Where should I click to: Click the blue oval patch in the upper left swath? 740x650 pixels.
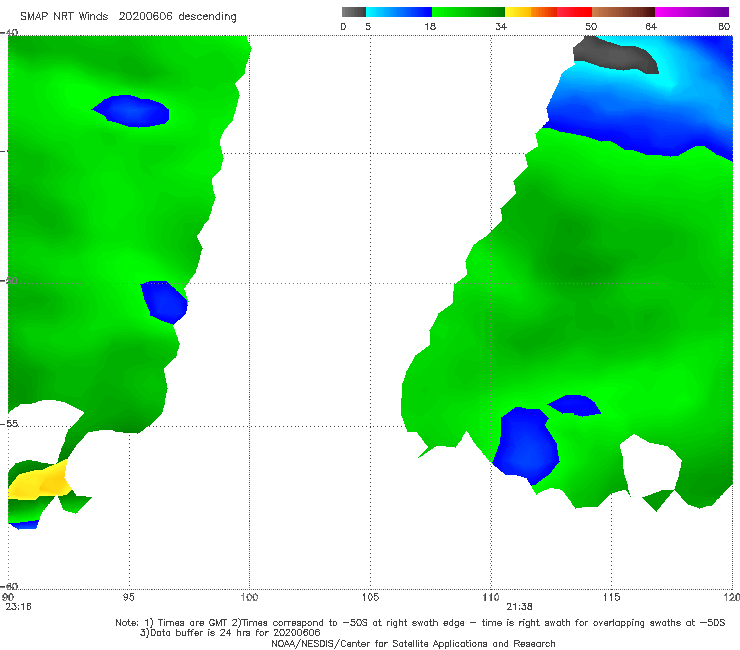click(132, 111)
